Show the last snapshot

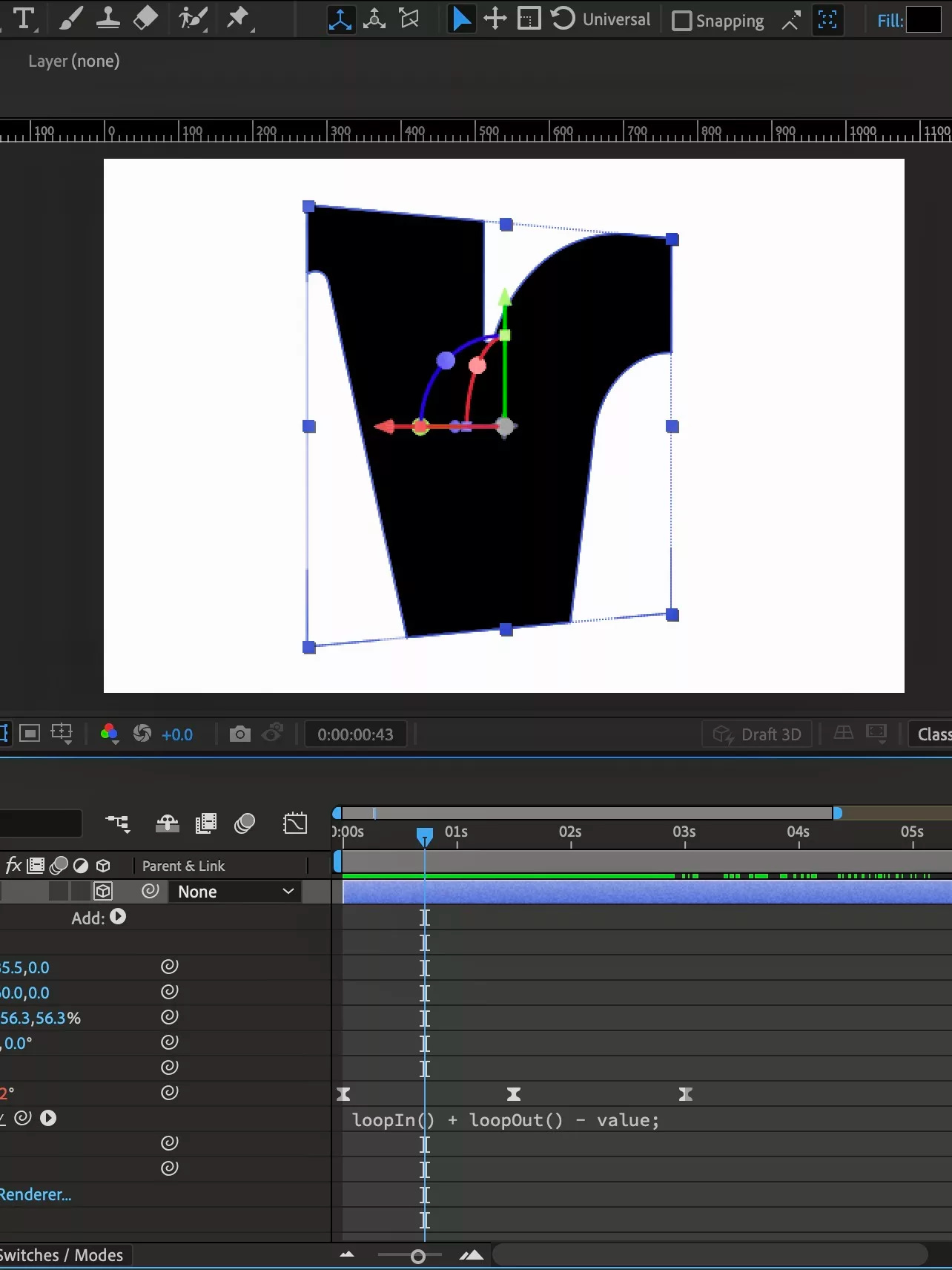[274, 734]
